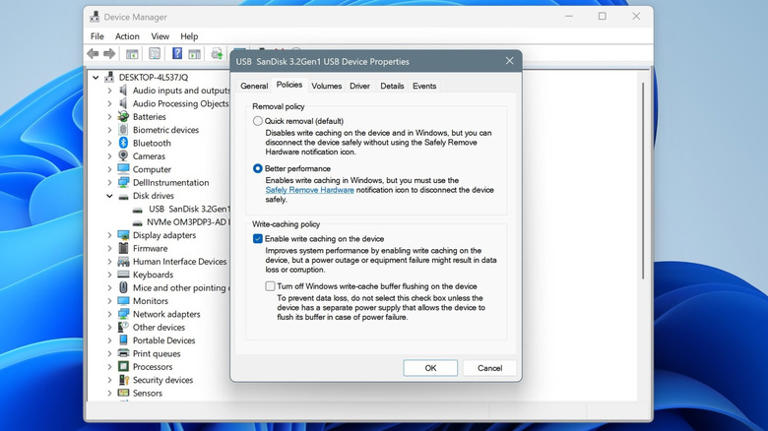The image size is (768, 431).
Task: Click the scan/update driver printer-like toolbar icon
Action: tap(217, 53)
